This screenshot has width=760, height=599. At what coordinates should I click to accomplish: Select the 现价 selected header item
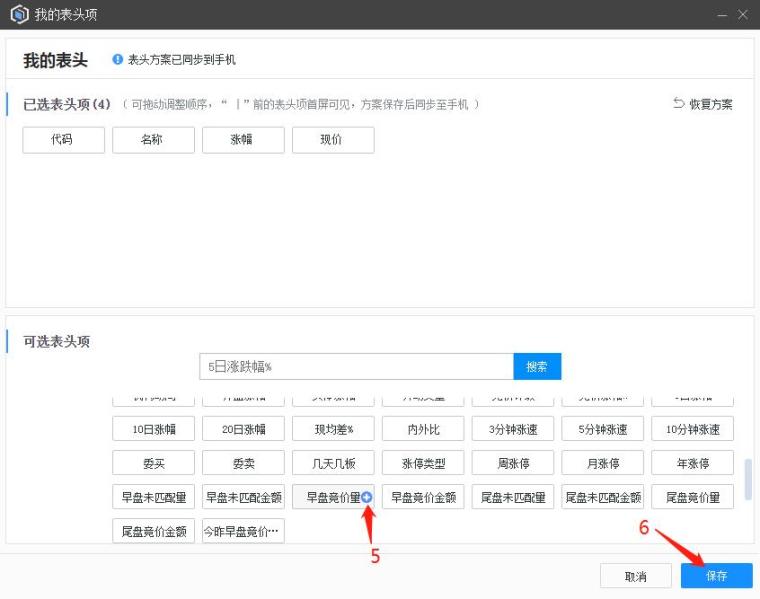point(333,140)
